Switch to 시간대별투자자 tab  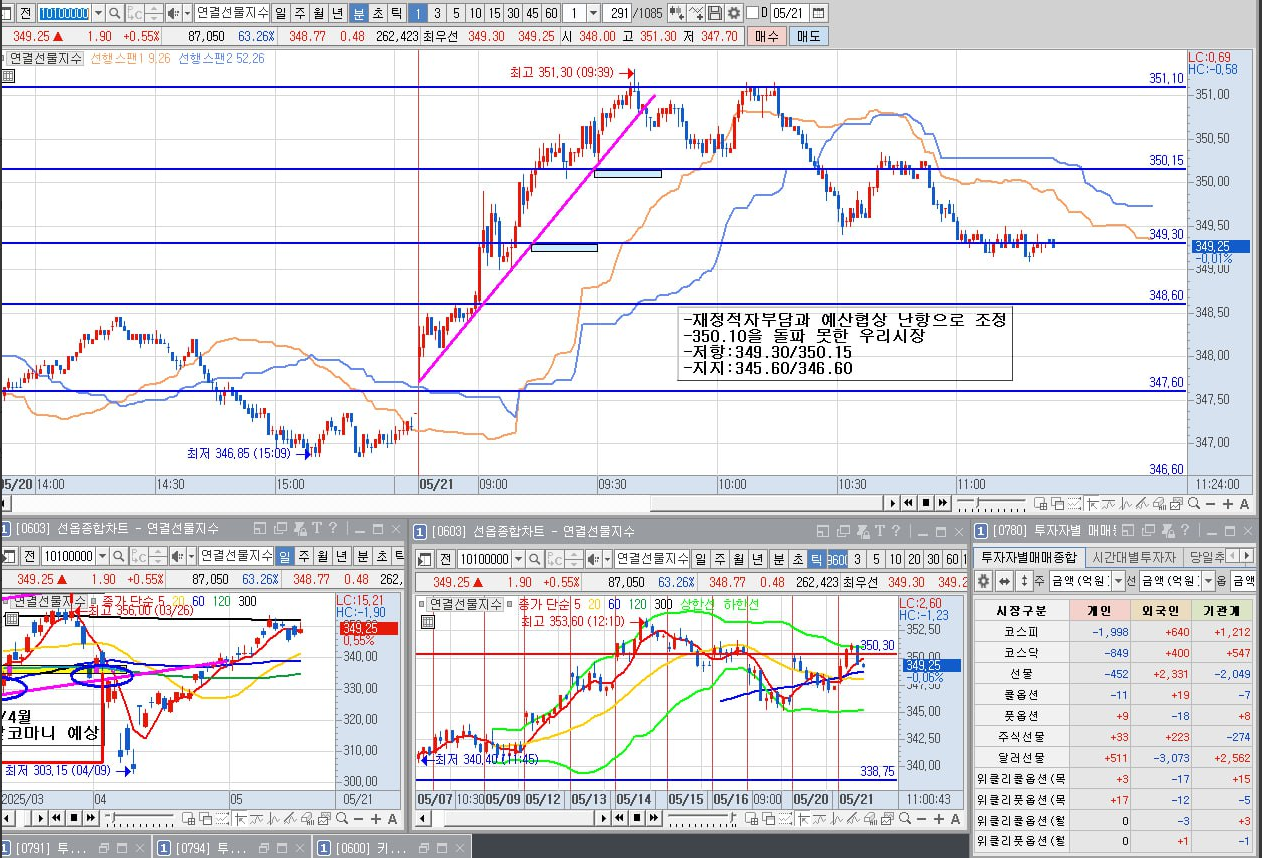(1133, 556)
